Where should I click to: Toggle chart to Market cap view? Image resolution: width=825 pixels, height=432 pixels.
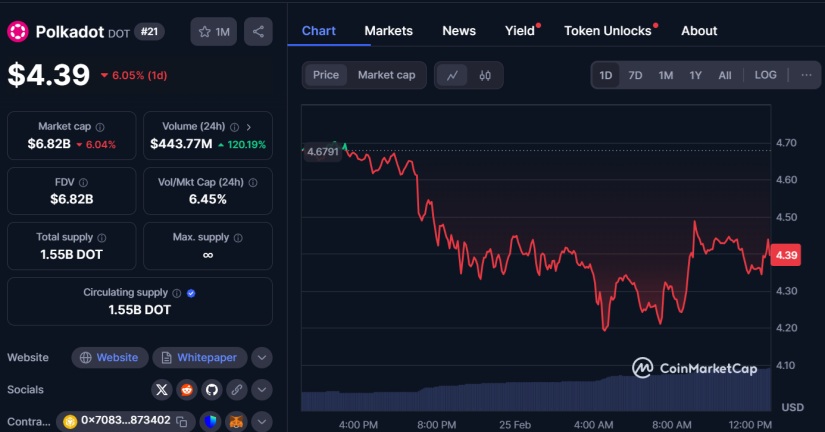[386, 75]
